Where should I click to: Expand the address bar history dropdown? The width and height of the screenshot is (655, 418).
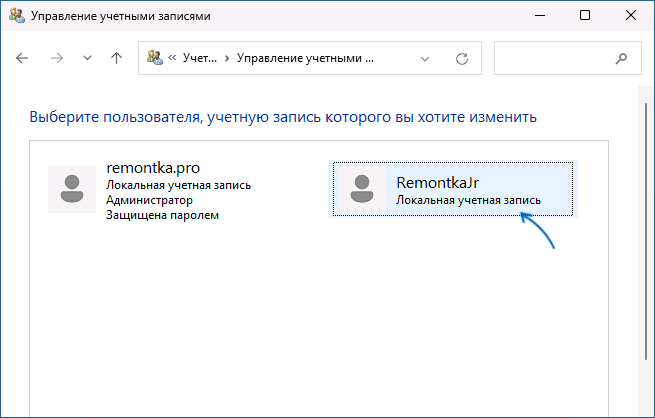(x=425, y=59)
